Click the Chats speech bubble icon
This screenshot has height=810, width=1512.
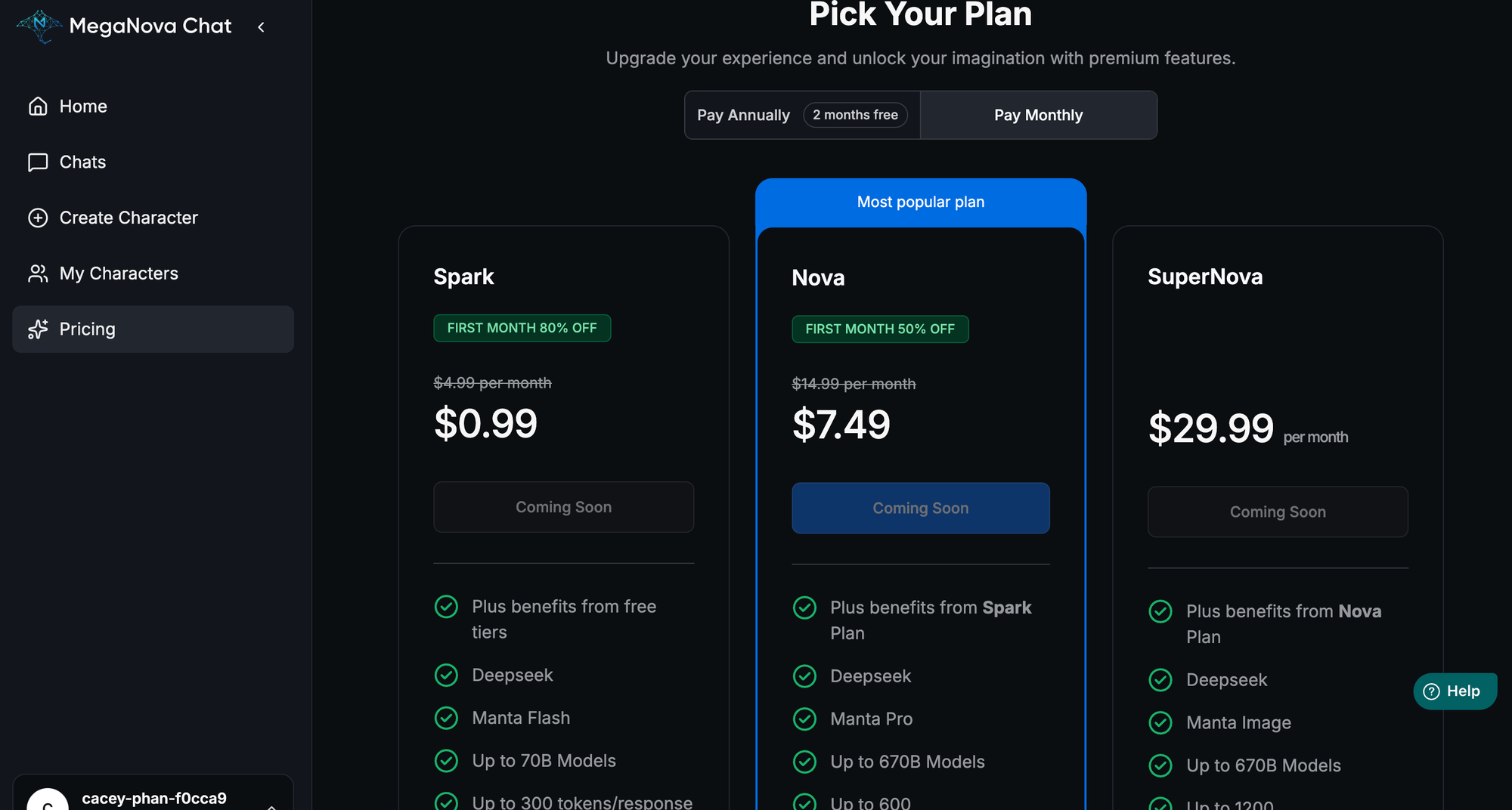tap(38, 162)
